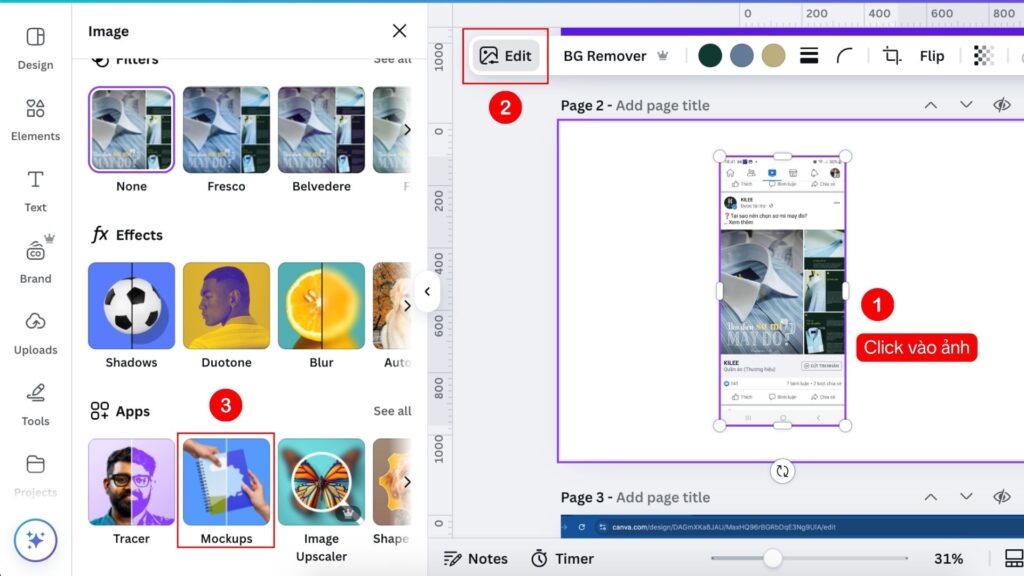The height and width of the screenshot is (576, 1024).
Task: Apply the None filter thumbnail
Action: pyautogui.click(x=131, y=130)
